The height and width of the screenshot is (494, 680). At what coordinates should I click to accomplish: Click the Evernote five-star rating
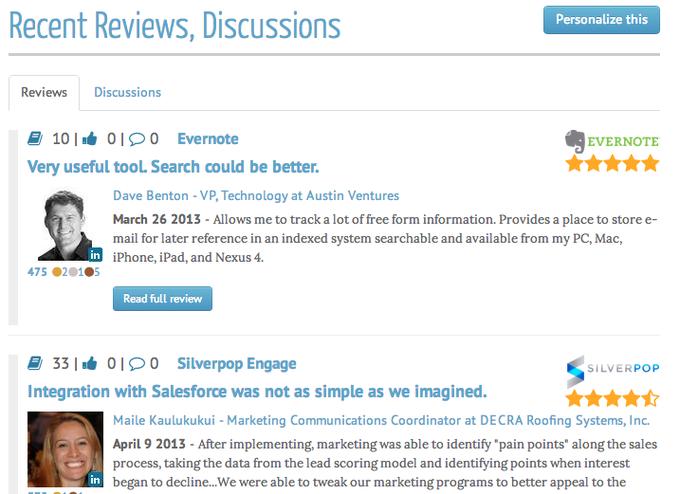click(x=612, y=164)
